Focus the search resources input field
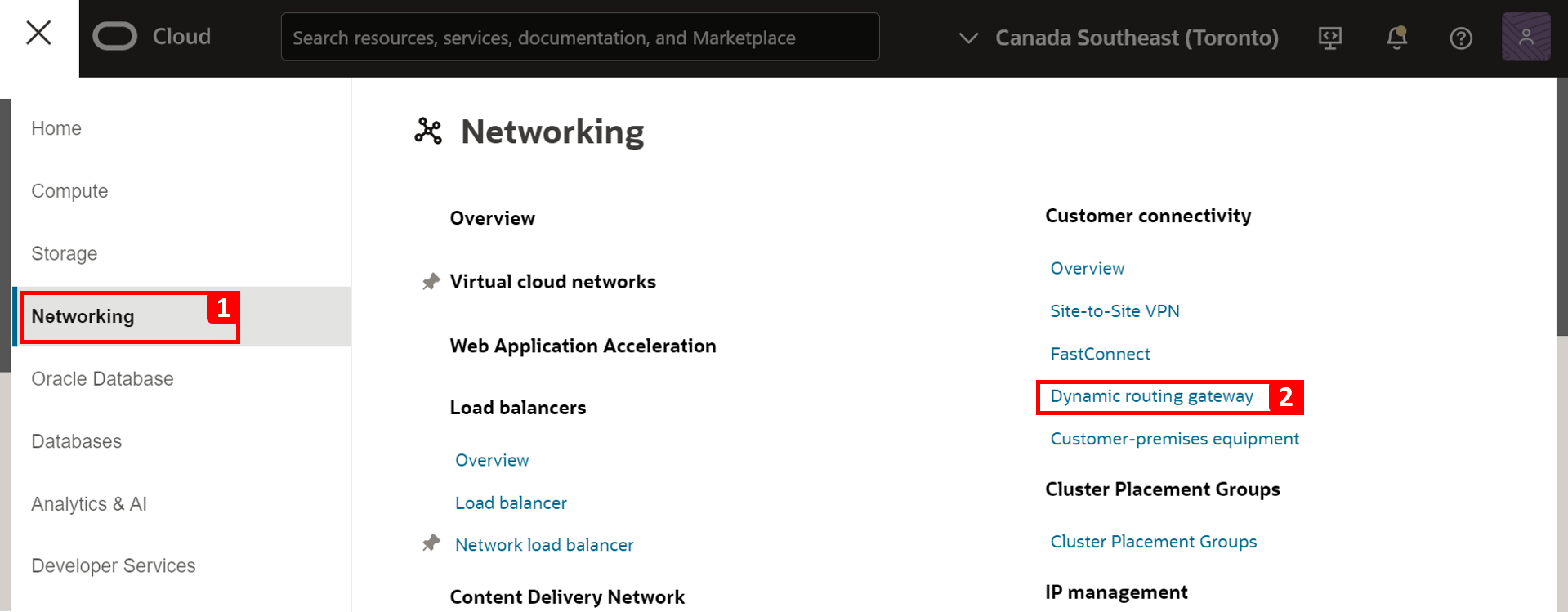1568x612 pixels. coord(580,37)
